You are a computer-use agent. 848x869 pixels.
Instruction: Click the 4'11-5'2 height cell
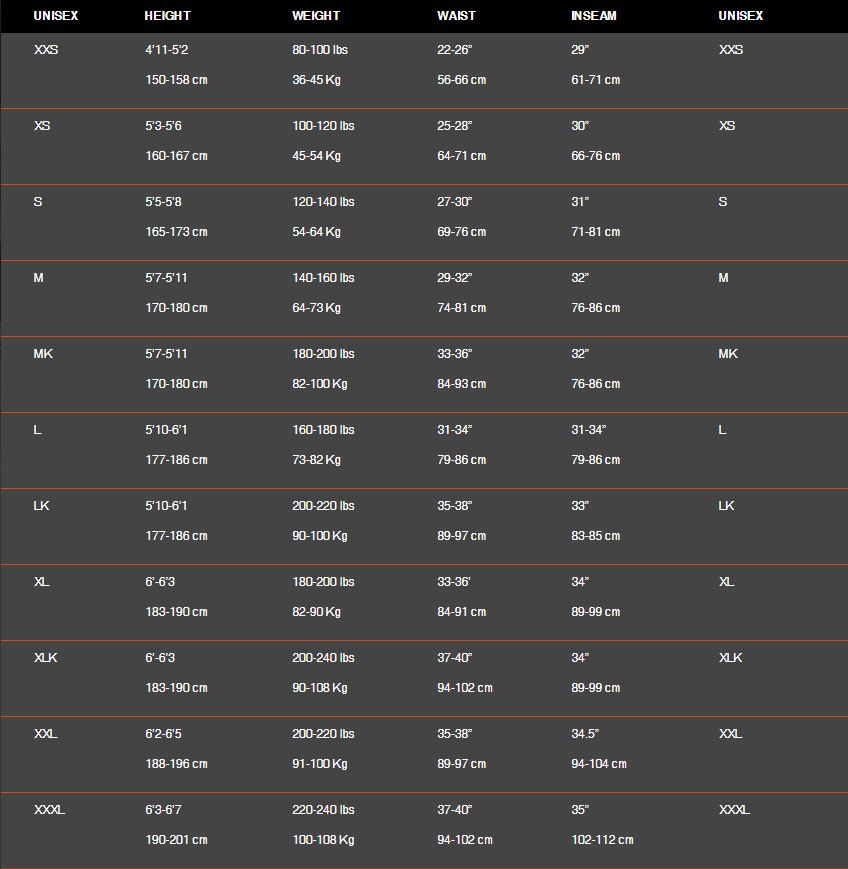166,50
